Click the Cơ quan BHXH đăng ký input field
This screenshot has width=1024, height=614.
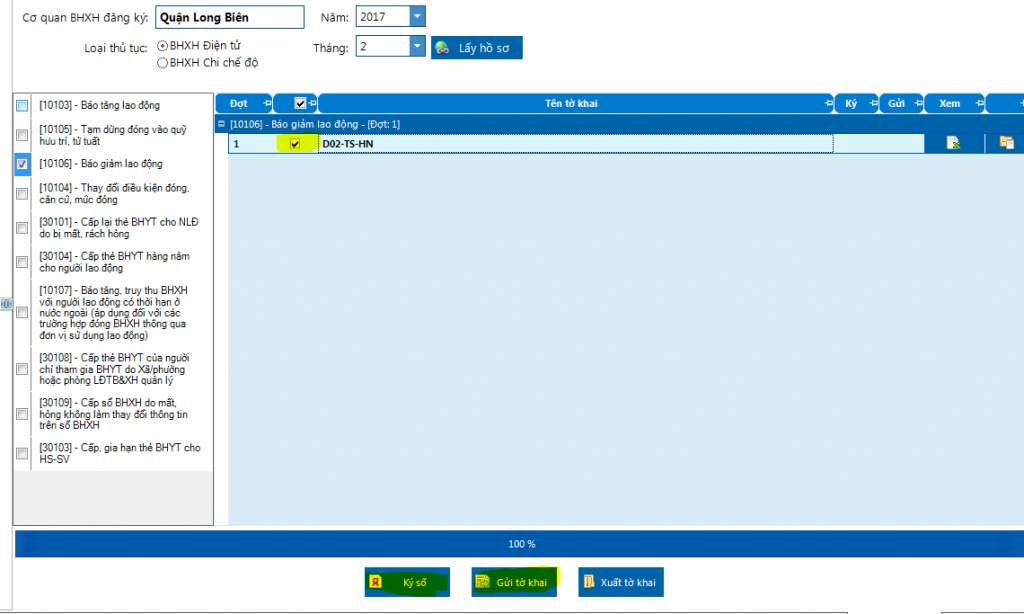click(x=229, y=18)
